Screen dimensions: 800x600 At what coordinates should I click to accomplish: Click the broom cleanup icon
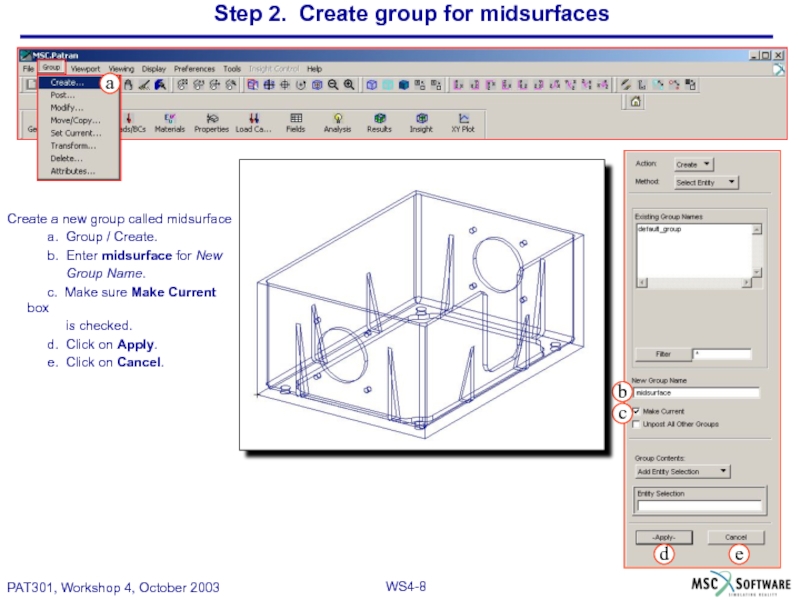(x=144, y=85)
